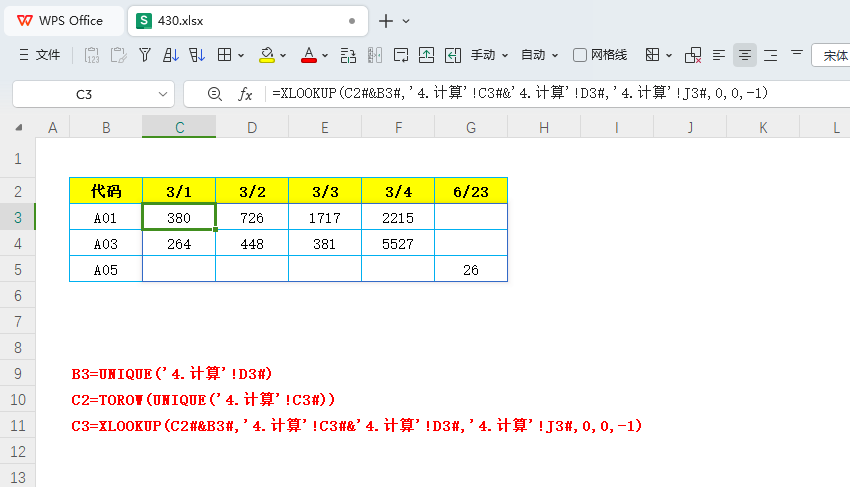Select cell containing 448

[252, 244]
